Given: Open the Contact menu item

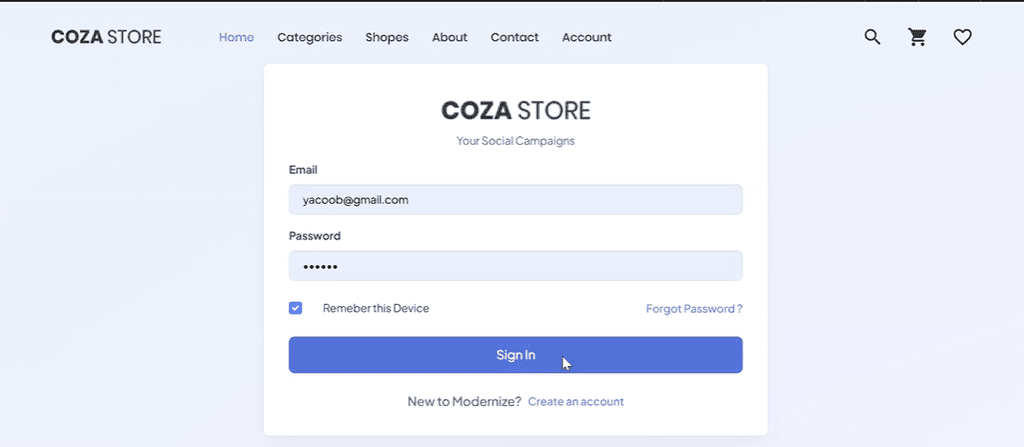Looking at the screenshot, I should (x=514, y=37).
